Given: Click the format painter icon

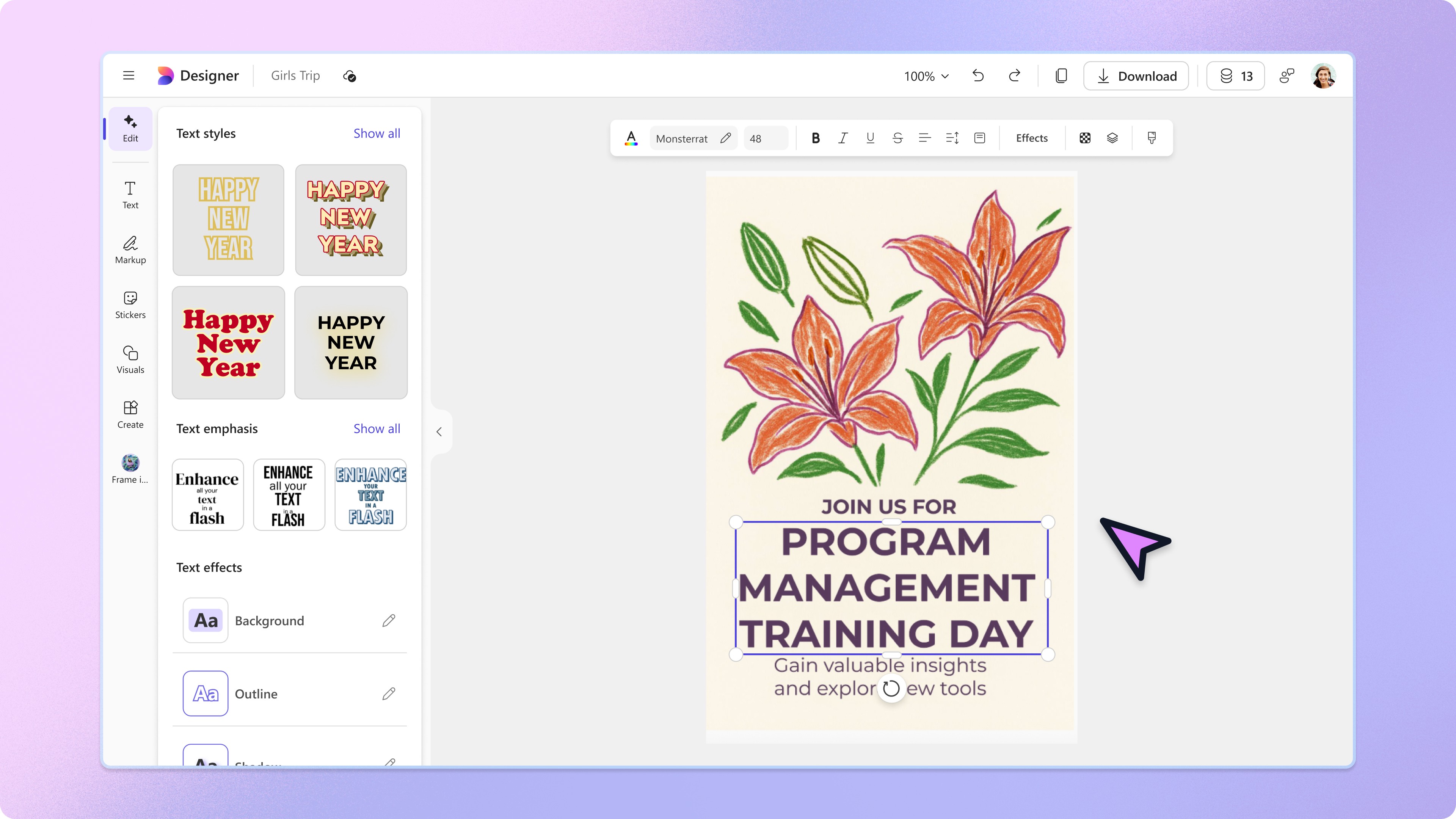Looking at the screenshot, I should pos(1152,138).
